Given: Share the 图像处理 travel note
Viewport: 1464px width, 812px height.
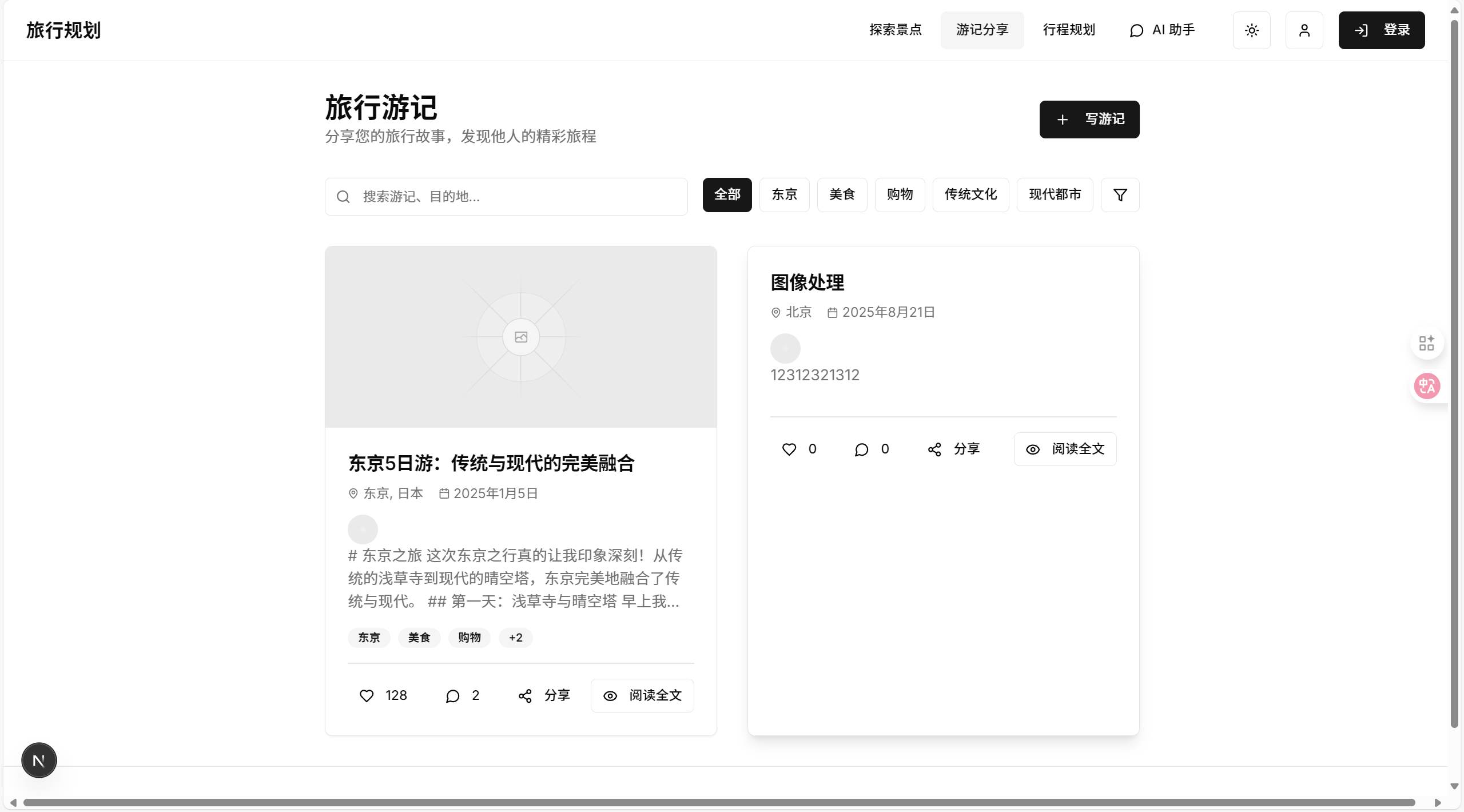Looking at the screenshot, I should click(953, 449).
